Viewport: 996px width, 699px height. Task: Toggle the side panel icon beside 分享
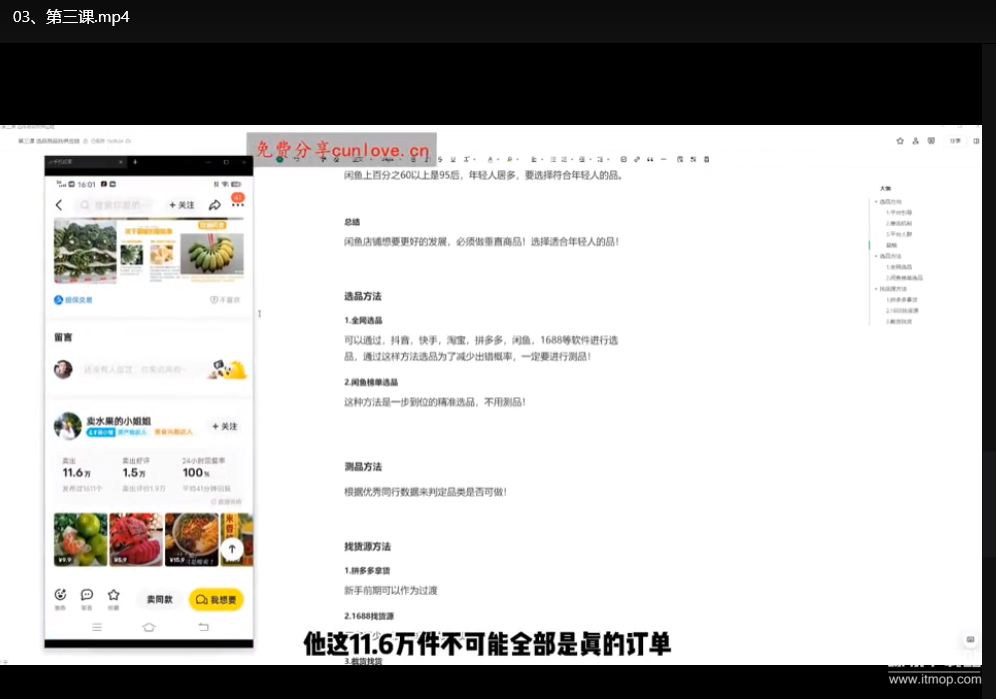pyautogui.click(x=976, y=141)
